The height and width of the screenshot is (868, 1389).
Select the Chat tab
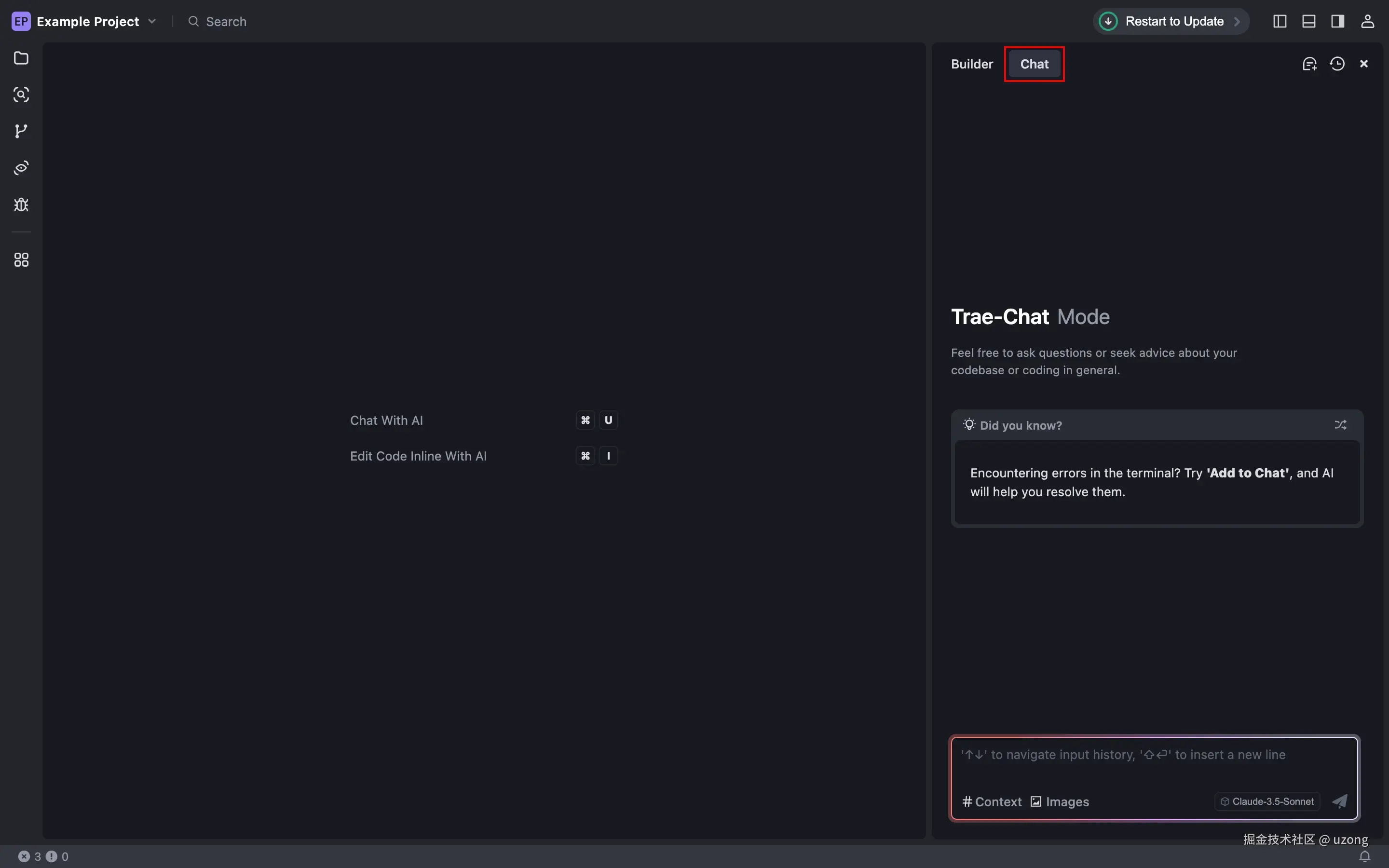coord(1034,64)
